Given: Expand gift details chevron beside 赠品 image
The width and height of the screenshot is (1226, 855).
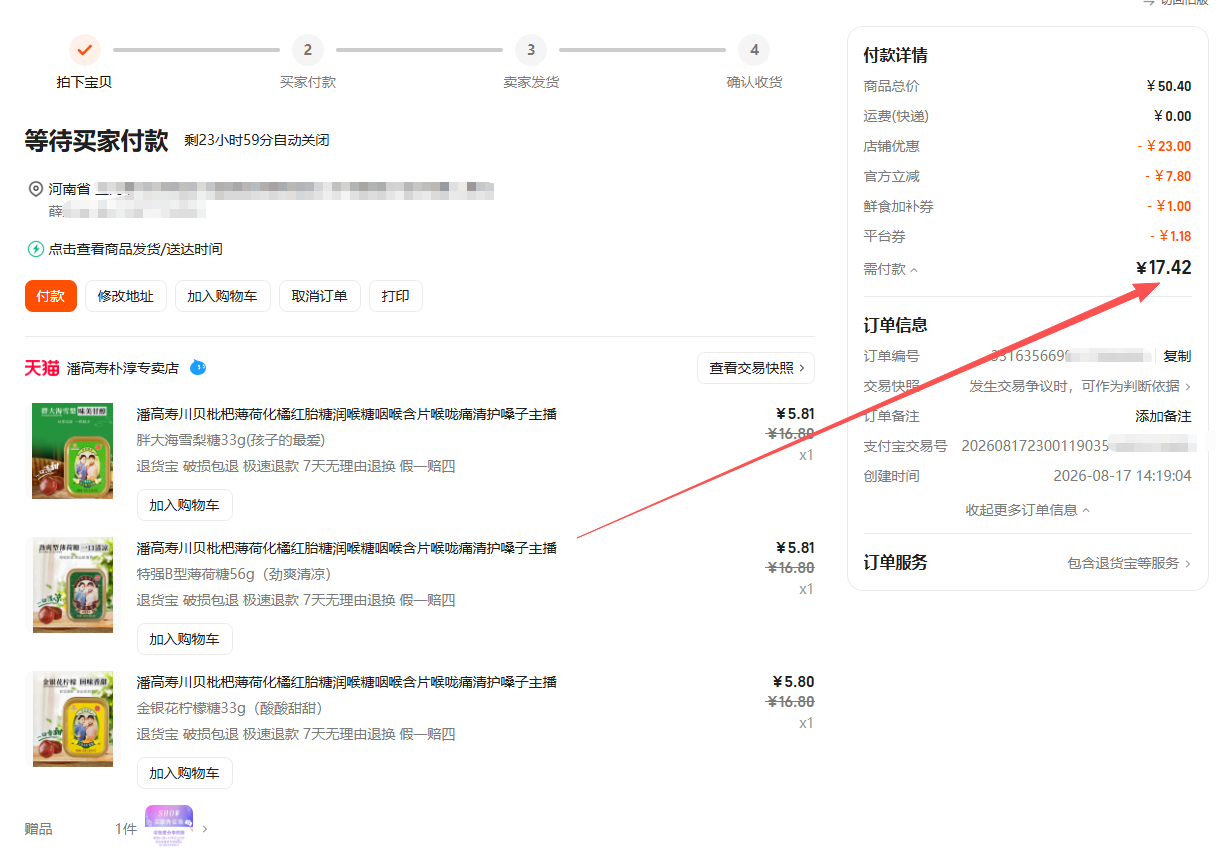Looking at the screenshot, I should 205,829.
